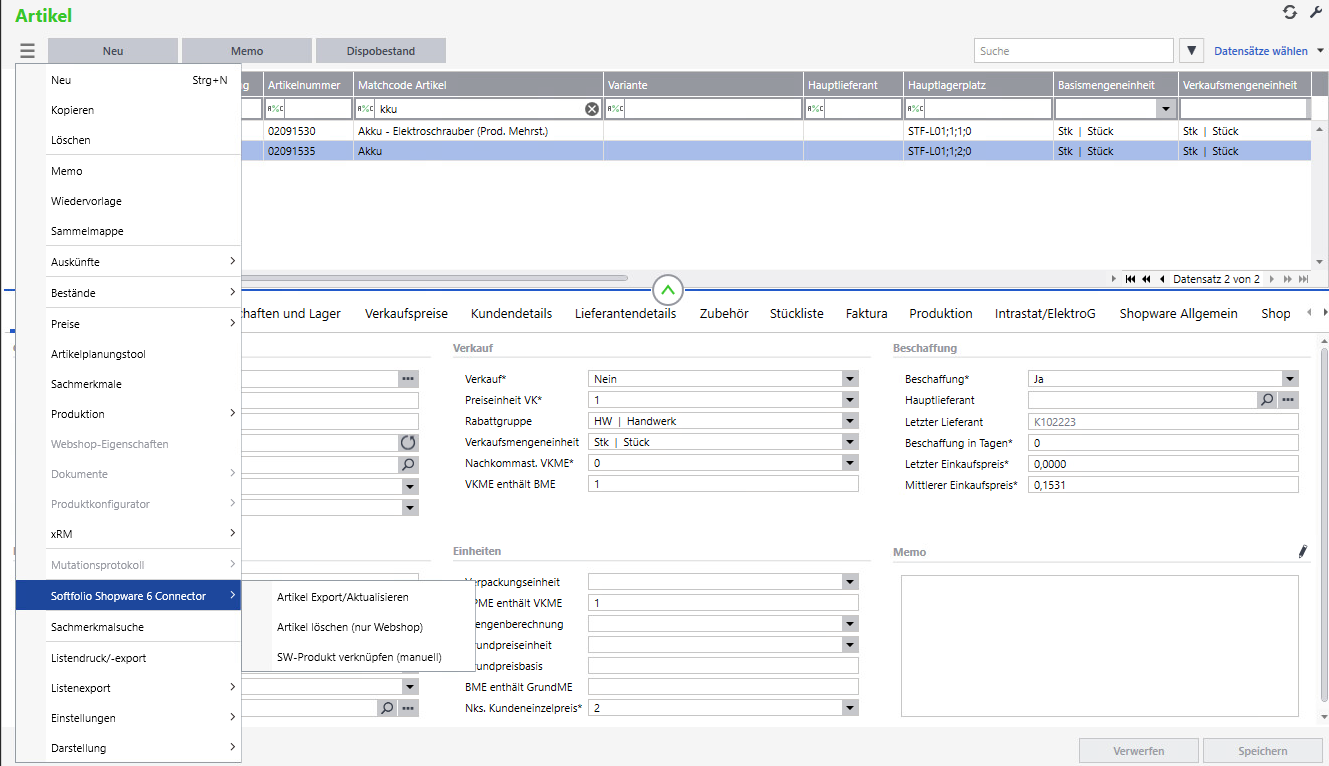This screenshot has height=766, width=1329.
Task: Open the wrench settings icon
Action: coord(1315,12)
